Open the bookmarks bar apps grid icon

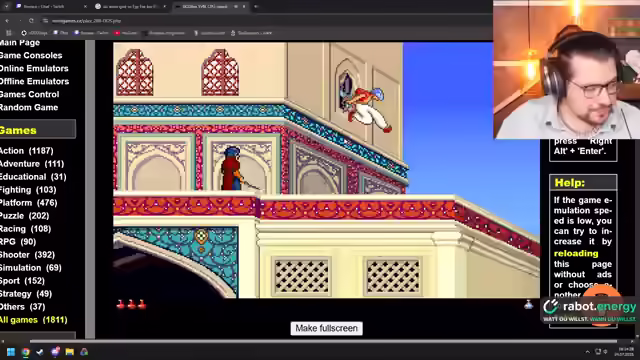tap(9, 33)
